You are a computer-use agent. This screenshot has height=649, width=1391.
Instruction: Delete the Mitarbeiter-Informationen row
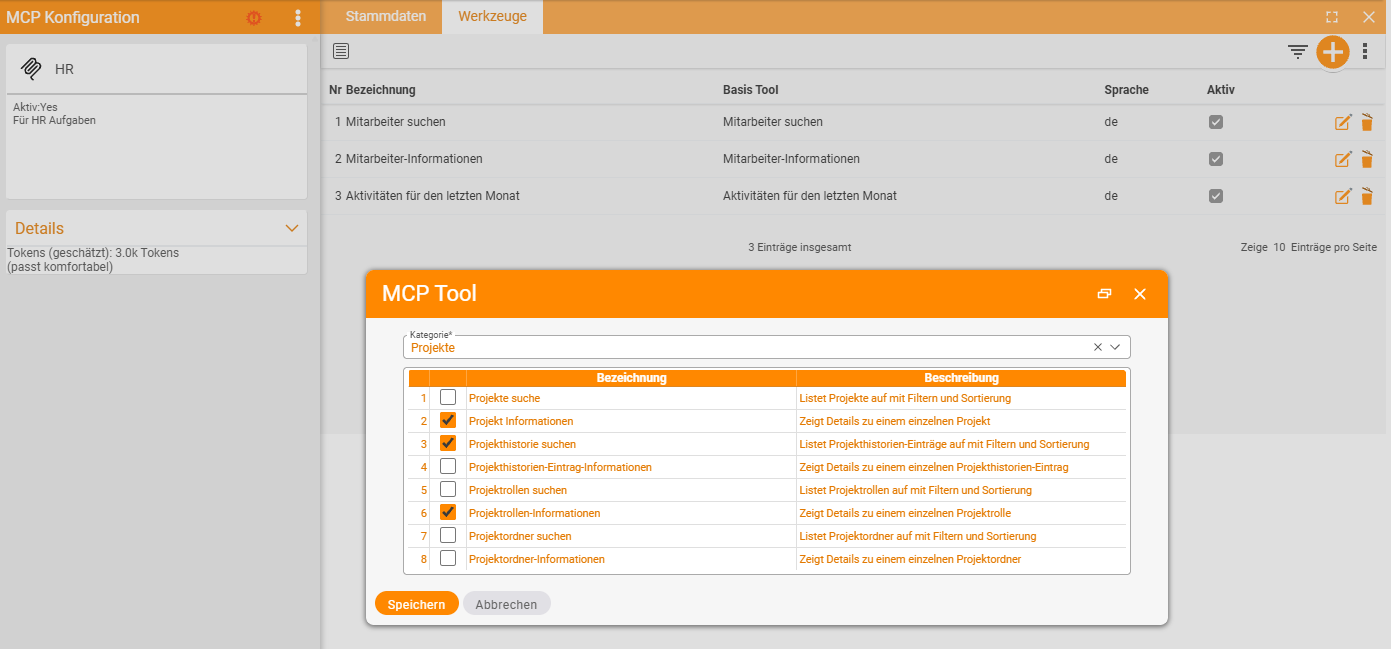[x=1367, y=159]
